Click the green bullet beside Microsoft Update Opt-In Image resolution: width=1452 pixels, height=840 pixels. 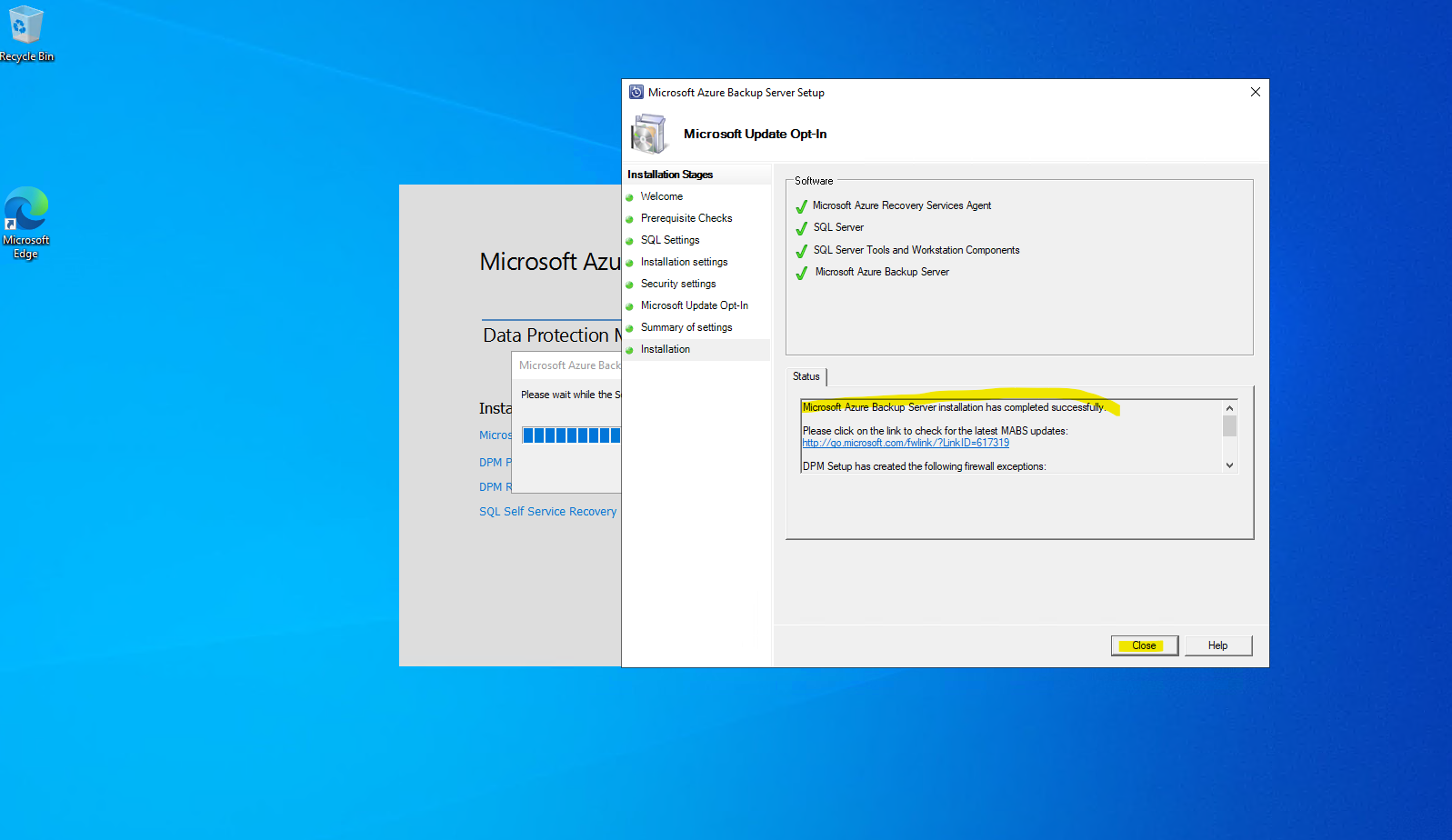point(629,306)
